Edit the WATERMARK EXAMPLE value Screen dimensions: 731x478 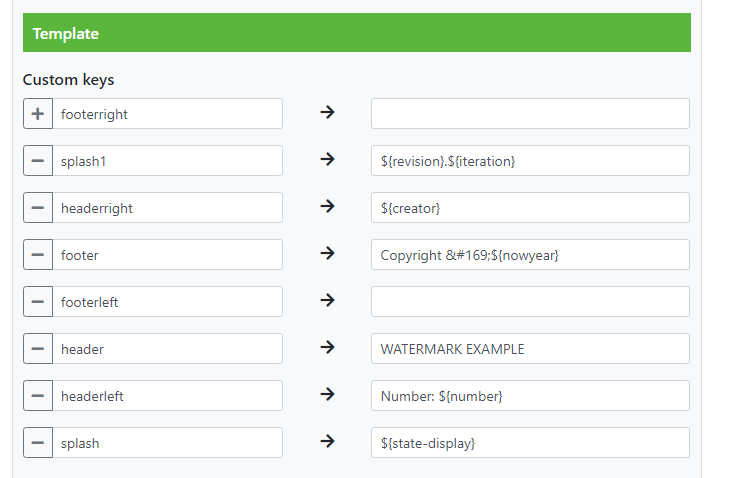530,349
